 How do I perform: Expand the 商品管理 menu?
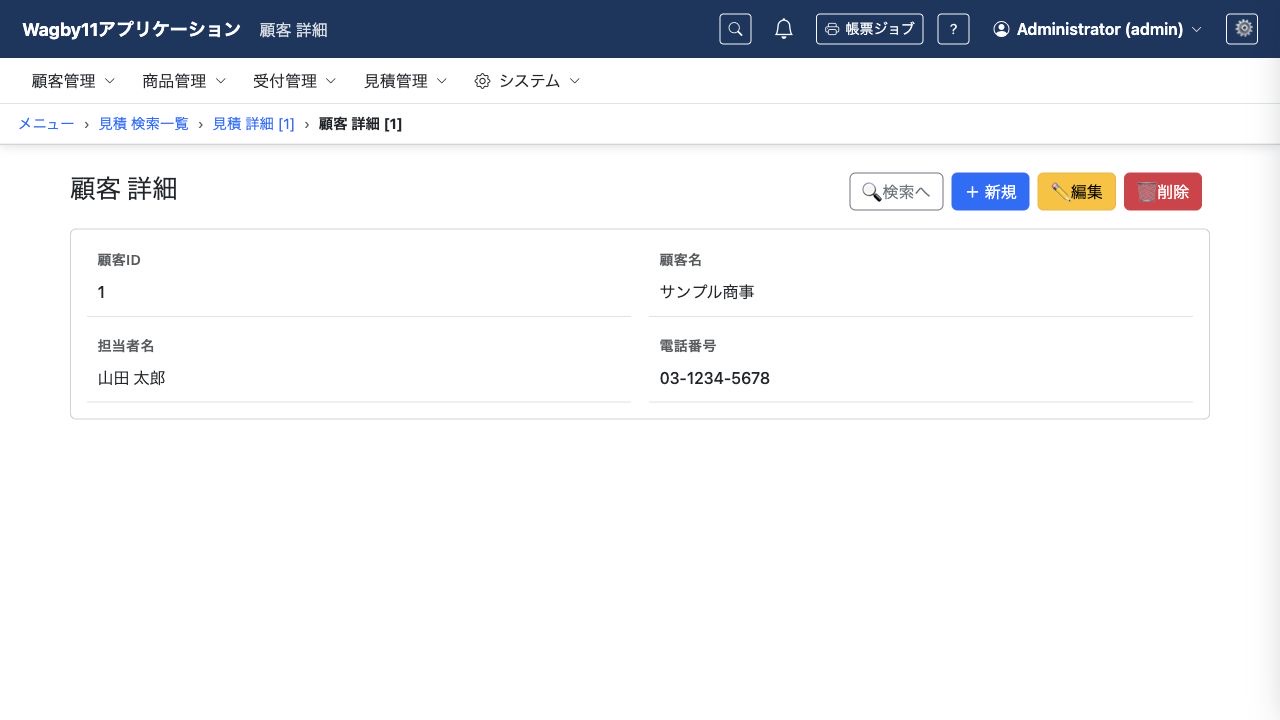(x=184, y=81)
